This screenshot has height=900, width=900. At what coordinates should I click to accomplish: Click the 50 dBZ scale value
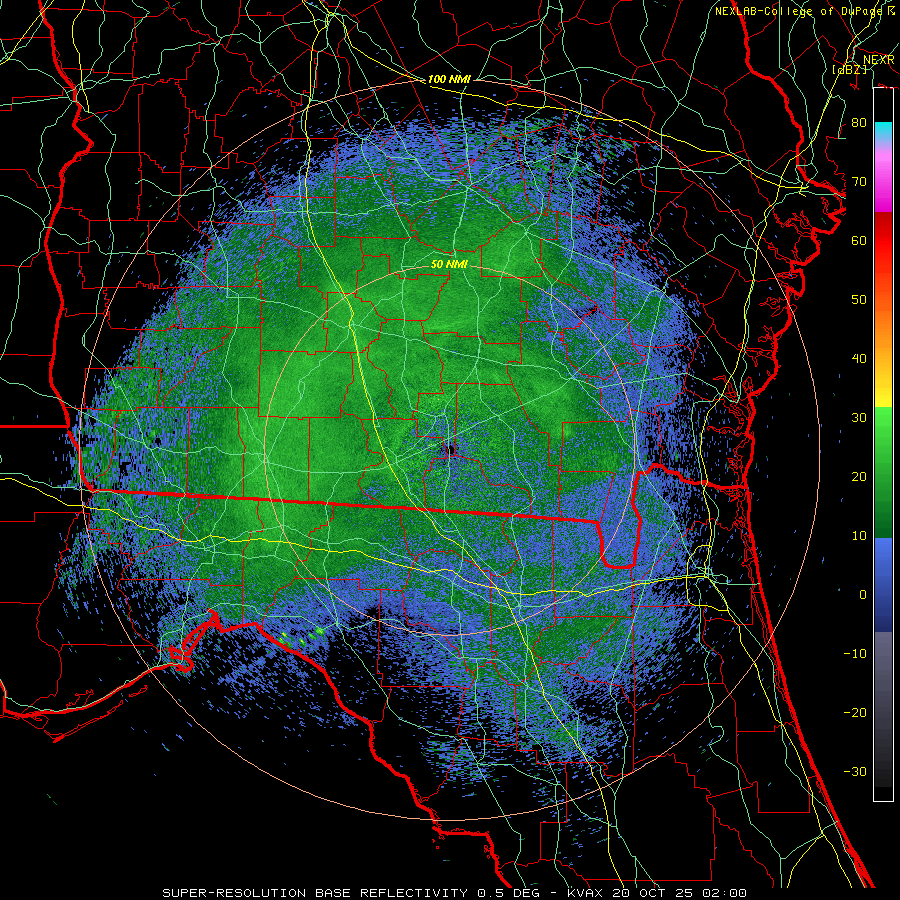[859, 300]
